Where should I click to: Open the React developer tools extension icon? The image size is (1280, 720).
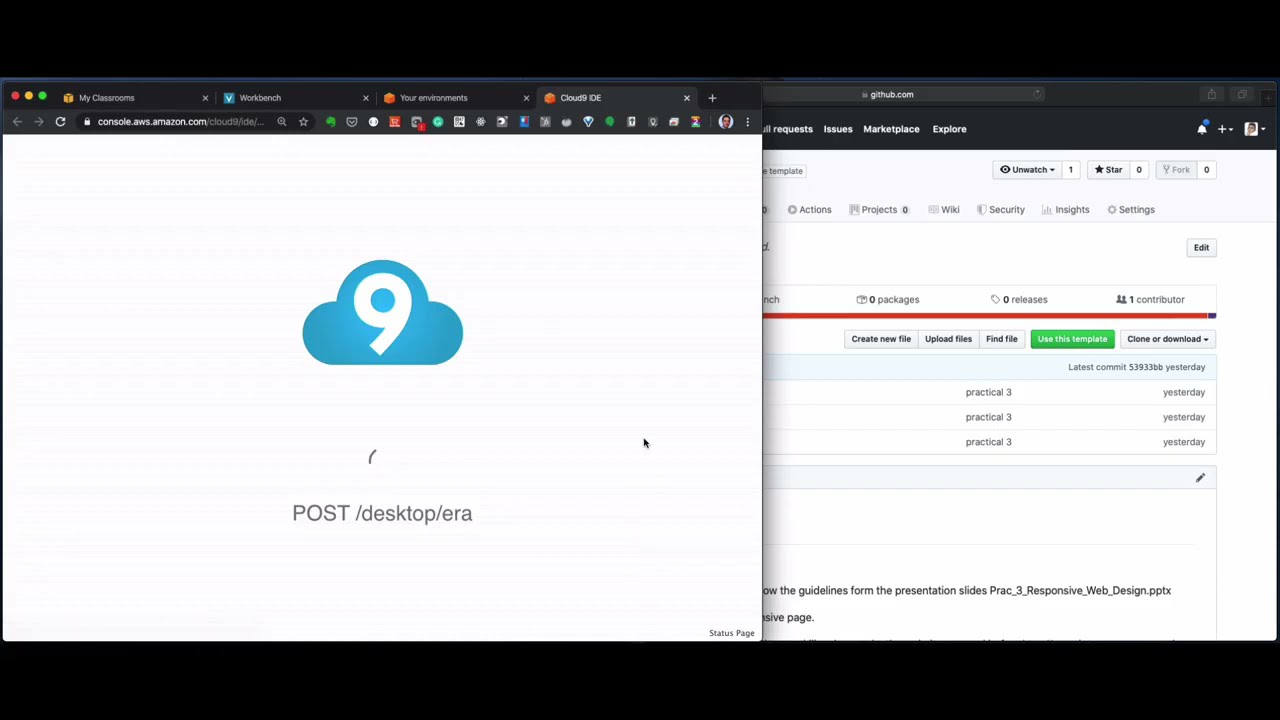coord(481,122)
